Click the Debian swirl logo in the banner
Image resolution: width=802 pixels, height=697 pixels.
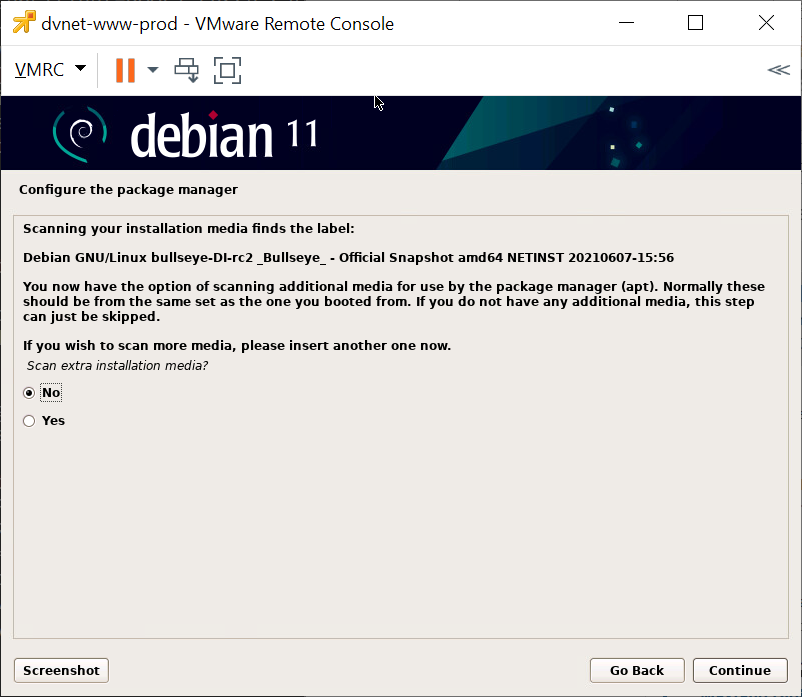tap(78, 133)
